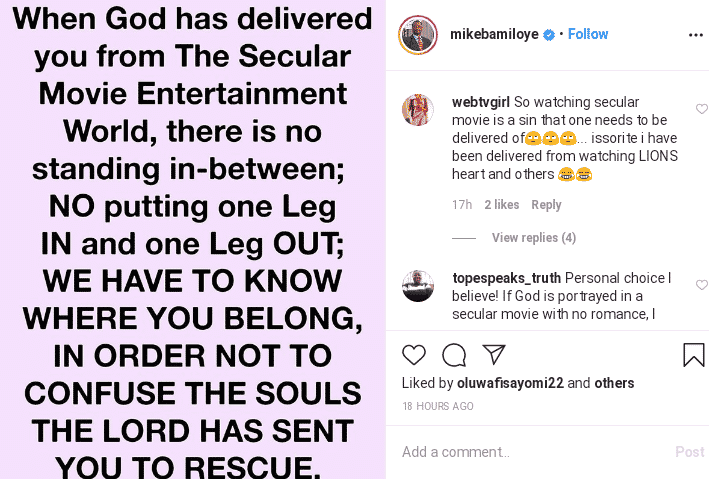The height and width of the screenshot is (479, 709).
Task: Click the Add a comment field
Action: pyautogui.click(x=530, y=452)
